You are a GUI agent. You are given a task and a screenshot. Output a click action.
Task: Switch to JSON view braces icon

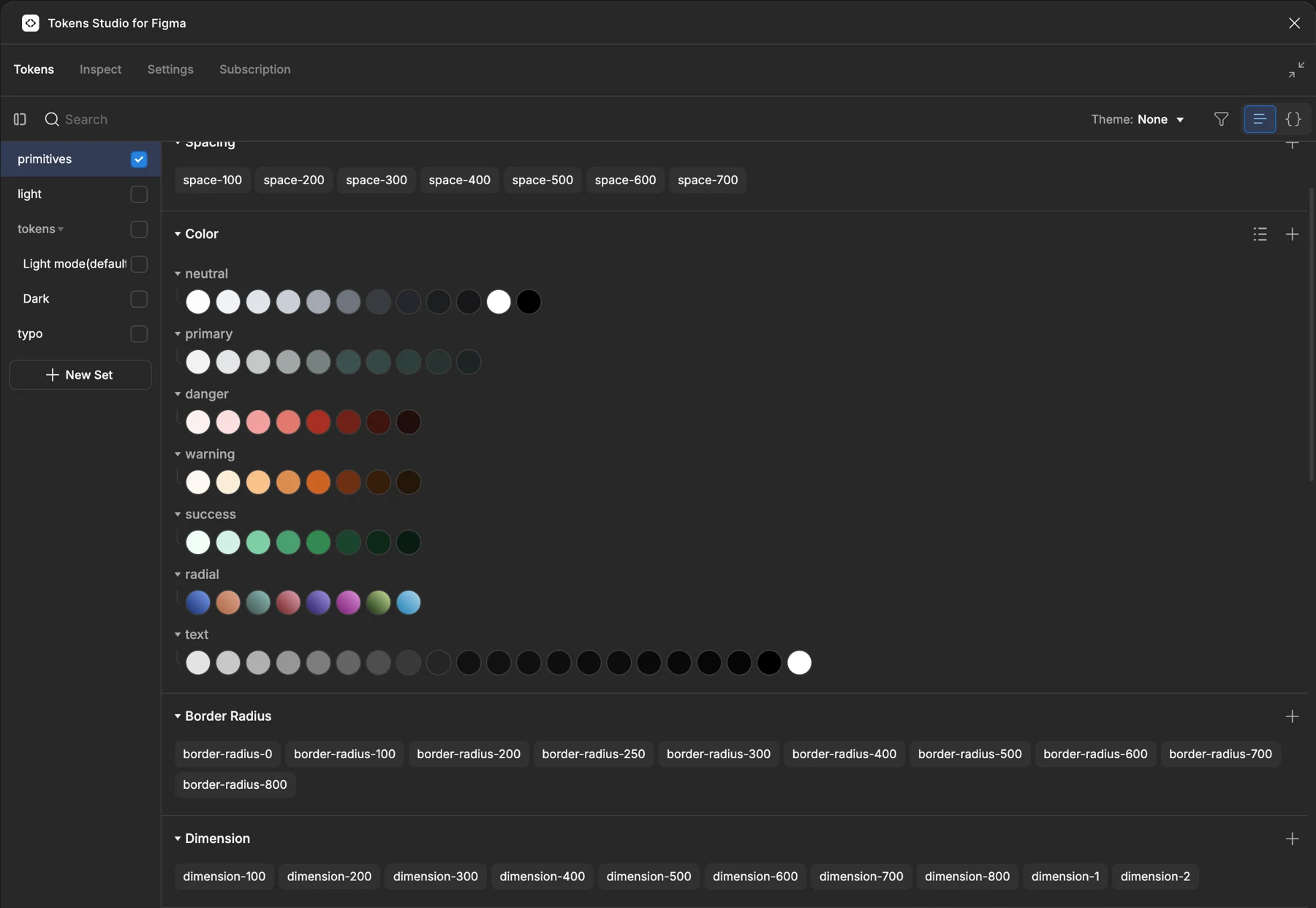[x=1293, y=119]
